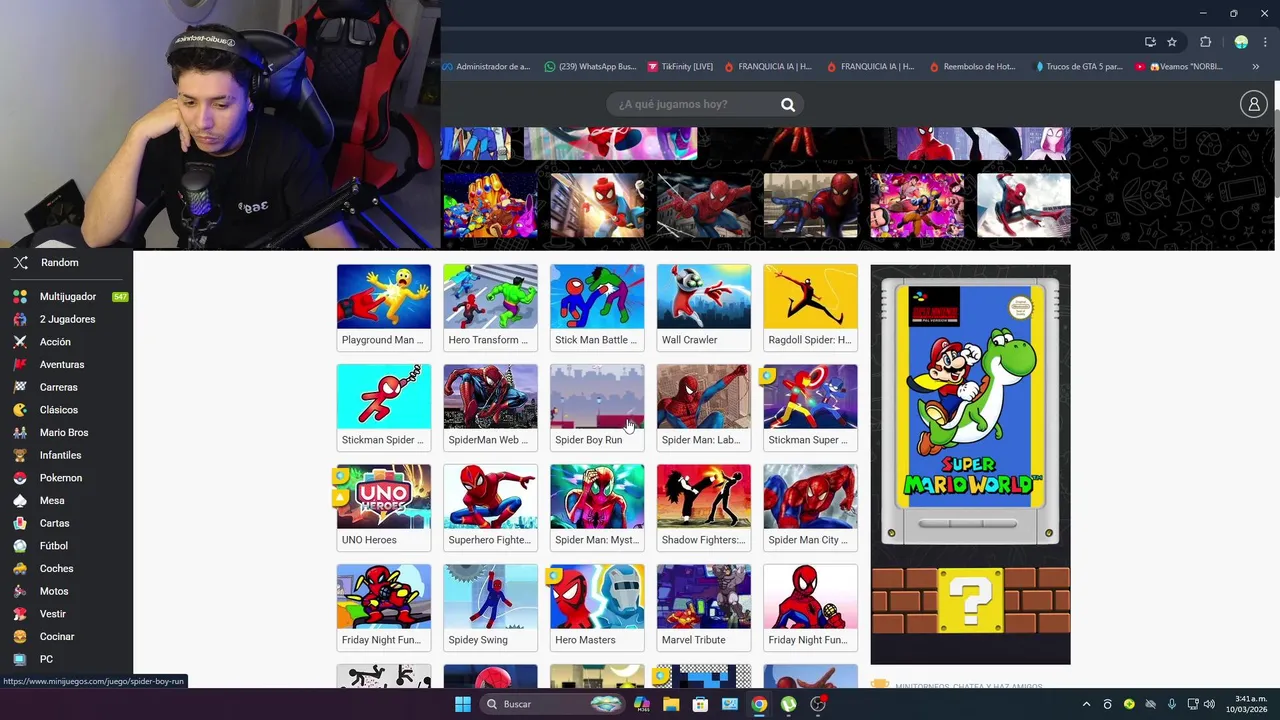The height and width of the screenshot is (720, 1280).
Task: Click the Random shuffle icon in sidebar
Action: click(20, 263)
